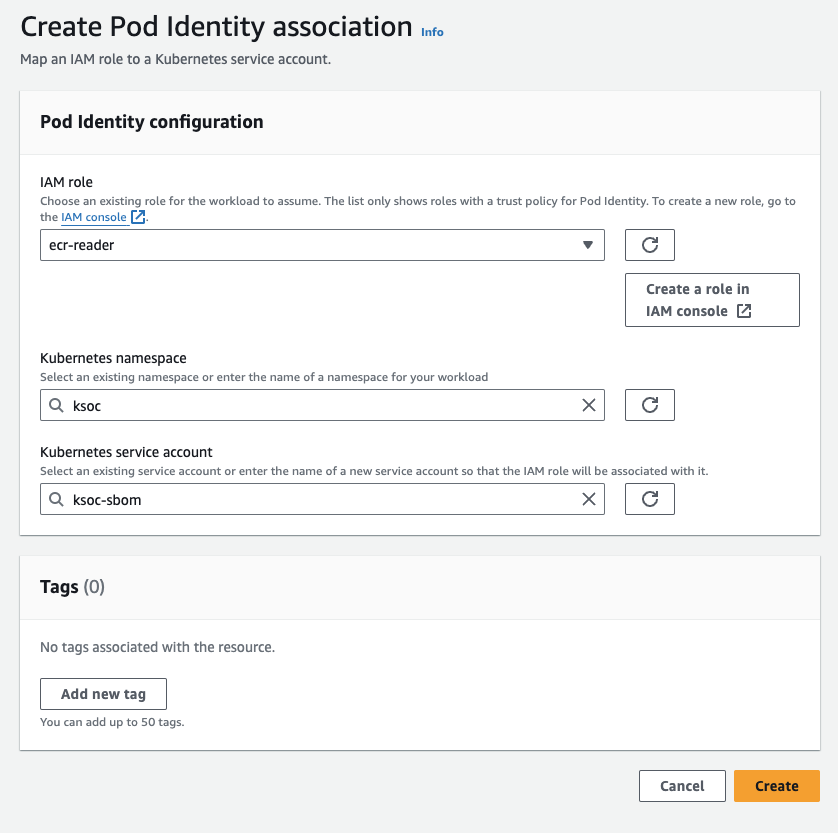Open Create a role in IAM console

point(712,299)
